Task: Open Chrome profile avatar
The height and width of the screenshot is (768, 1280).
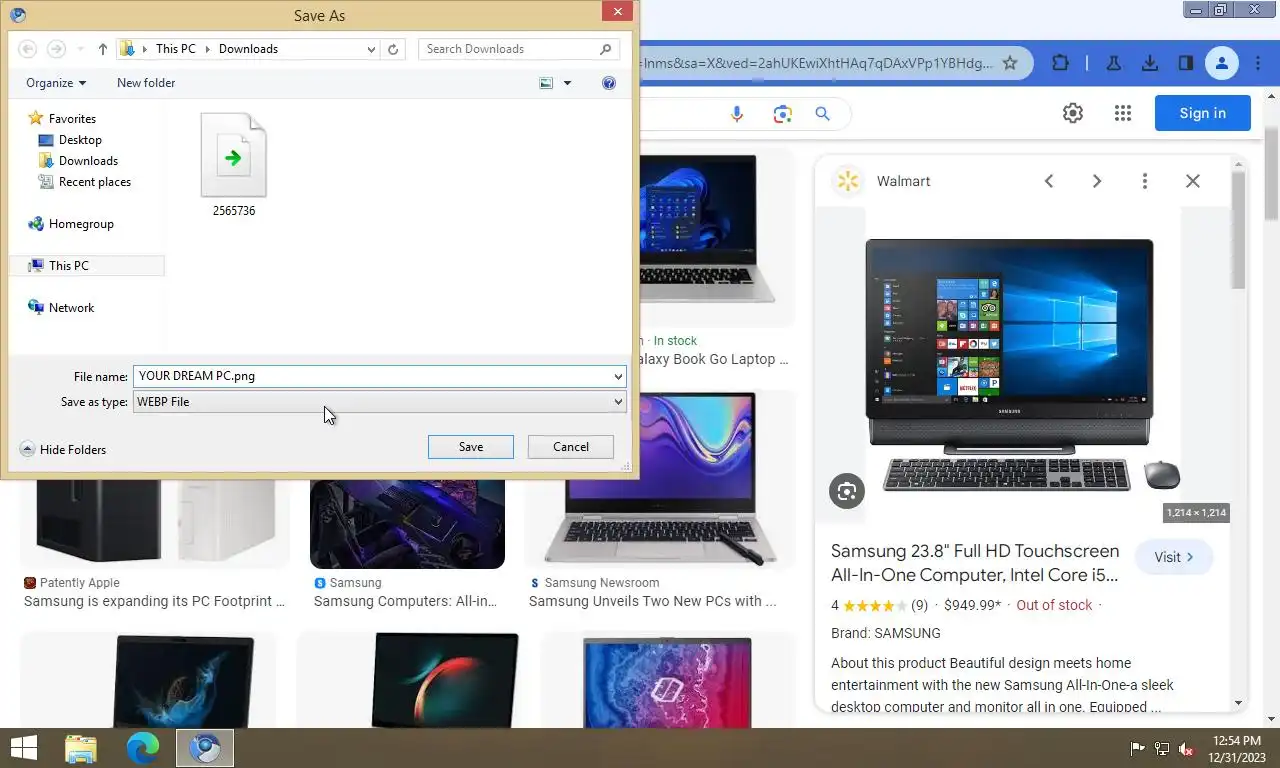Action: [1222, 63]
